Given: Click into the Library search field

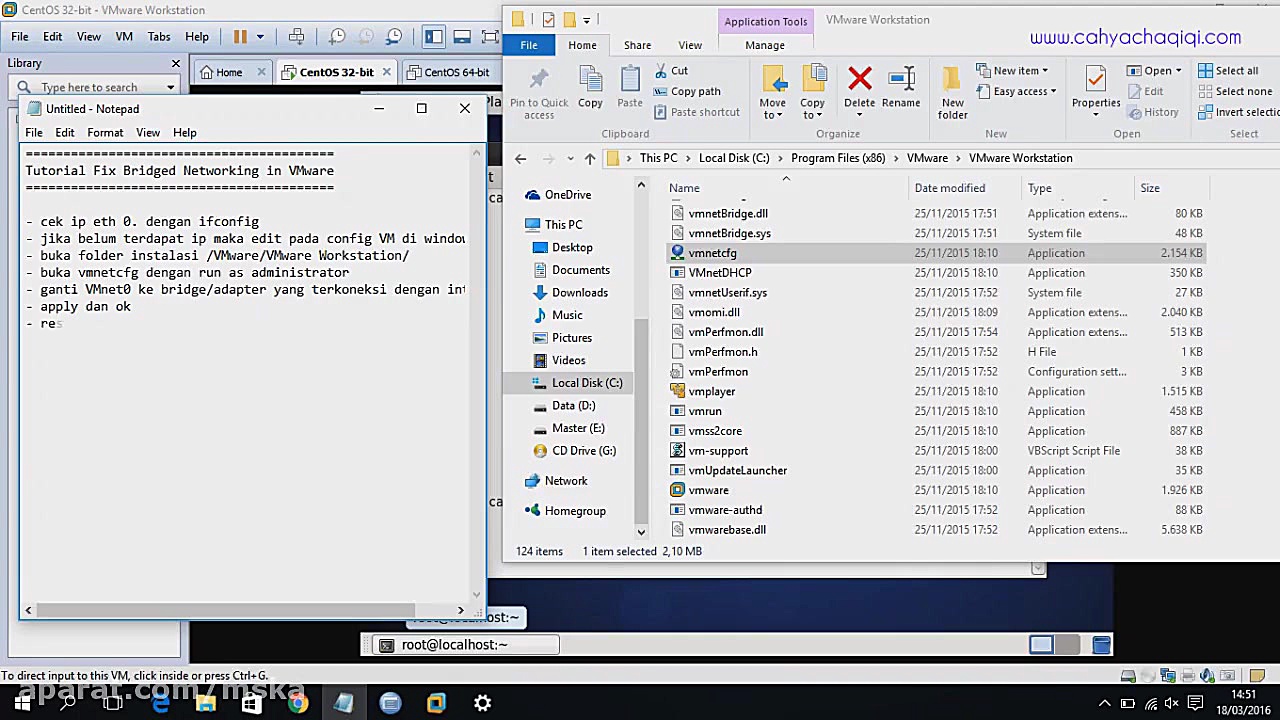Looking at the screenshot, I should pyautogui.click(x=96, y=87).
